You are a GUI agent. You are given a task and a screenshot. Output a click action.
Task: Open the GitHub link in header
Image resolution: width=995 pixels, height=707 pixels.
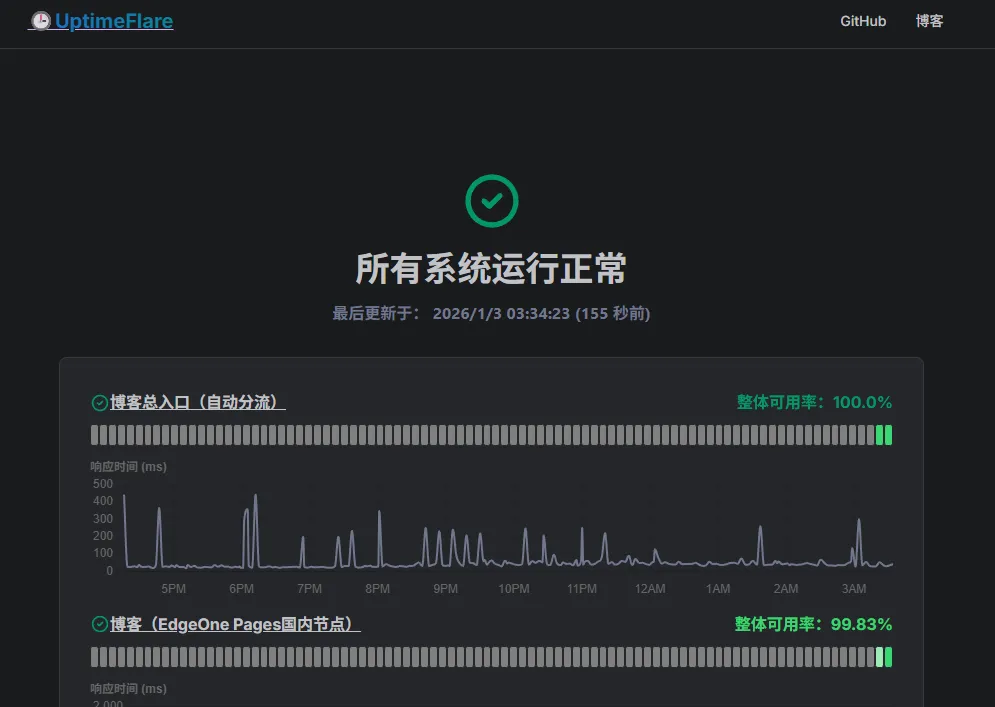point(863,21)
